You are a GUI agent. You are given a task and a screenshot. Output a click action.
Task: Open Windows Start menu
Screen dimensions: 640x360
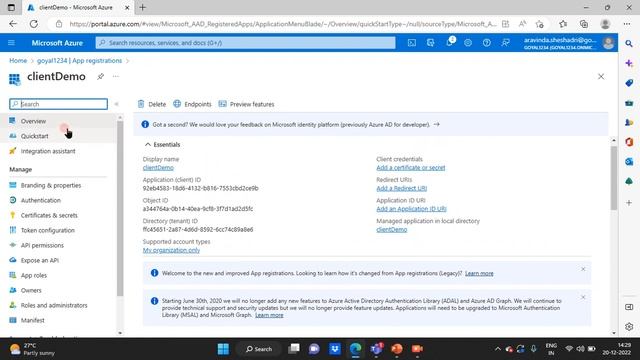[x=223, y=349]
